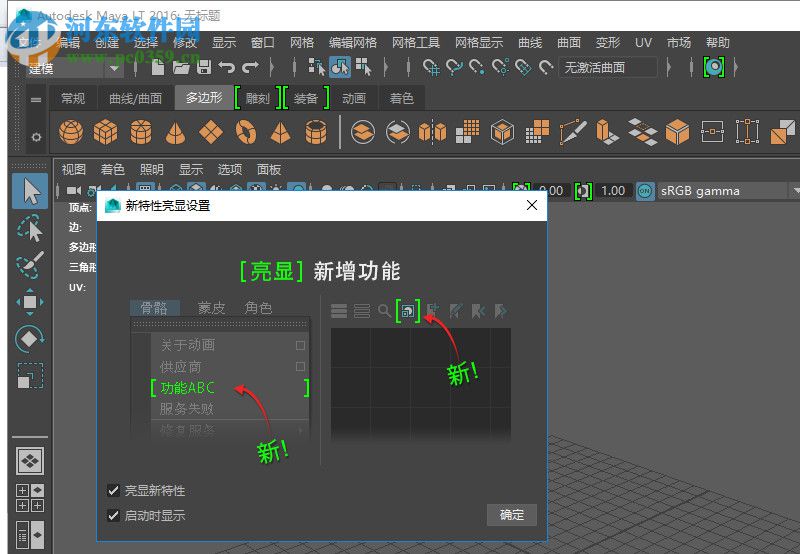
Task: Click the Multi-Cut knife tool icon
Action: point(572,132)
